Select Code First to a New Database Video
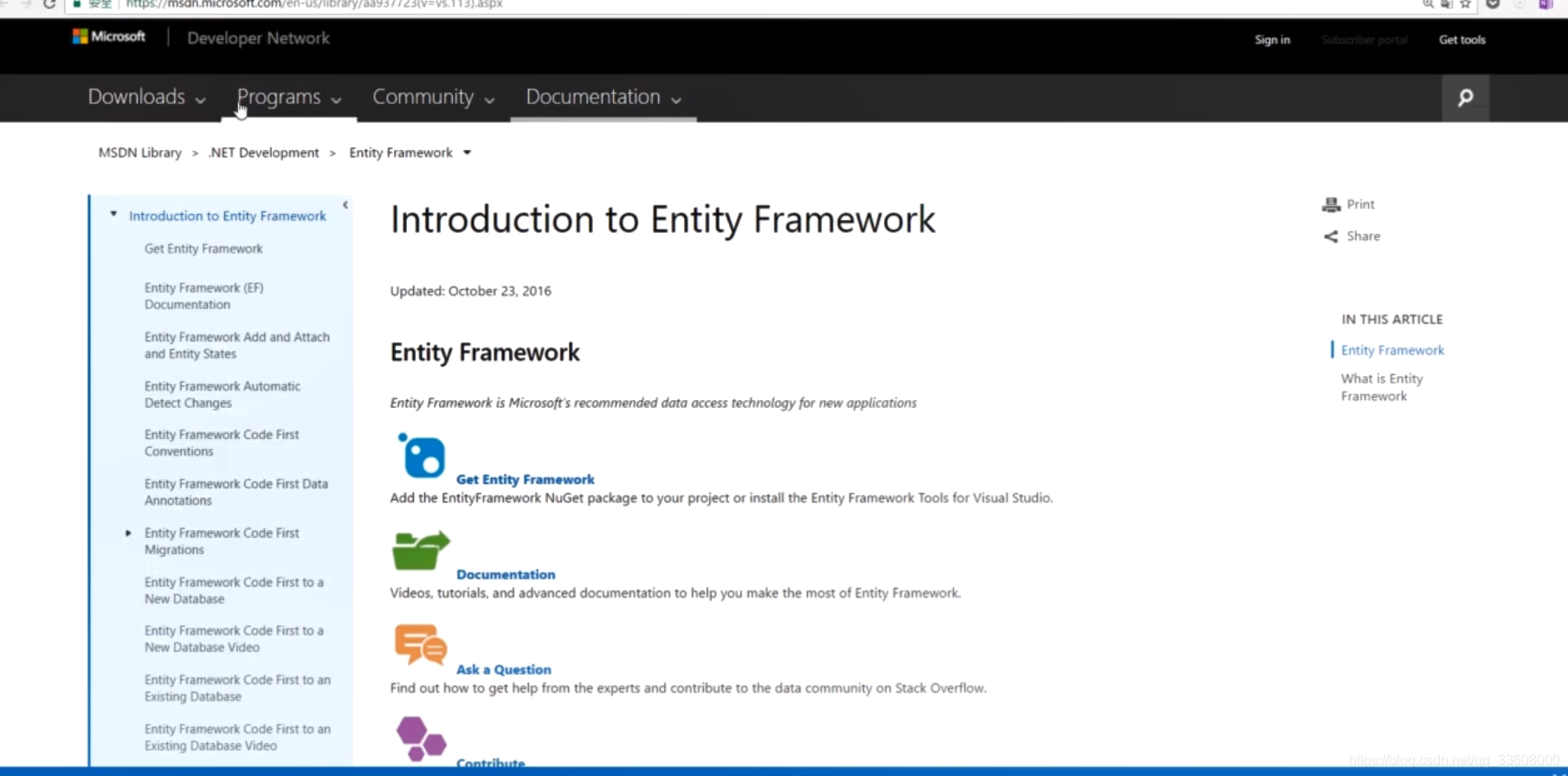1568x776 pixels. 234,639
